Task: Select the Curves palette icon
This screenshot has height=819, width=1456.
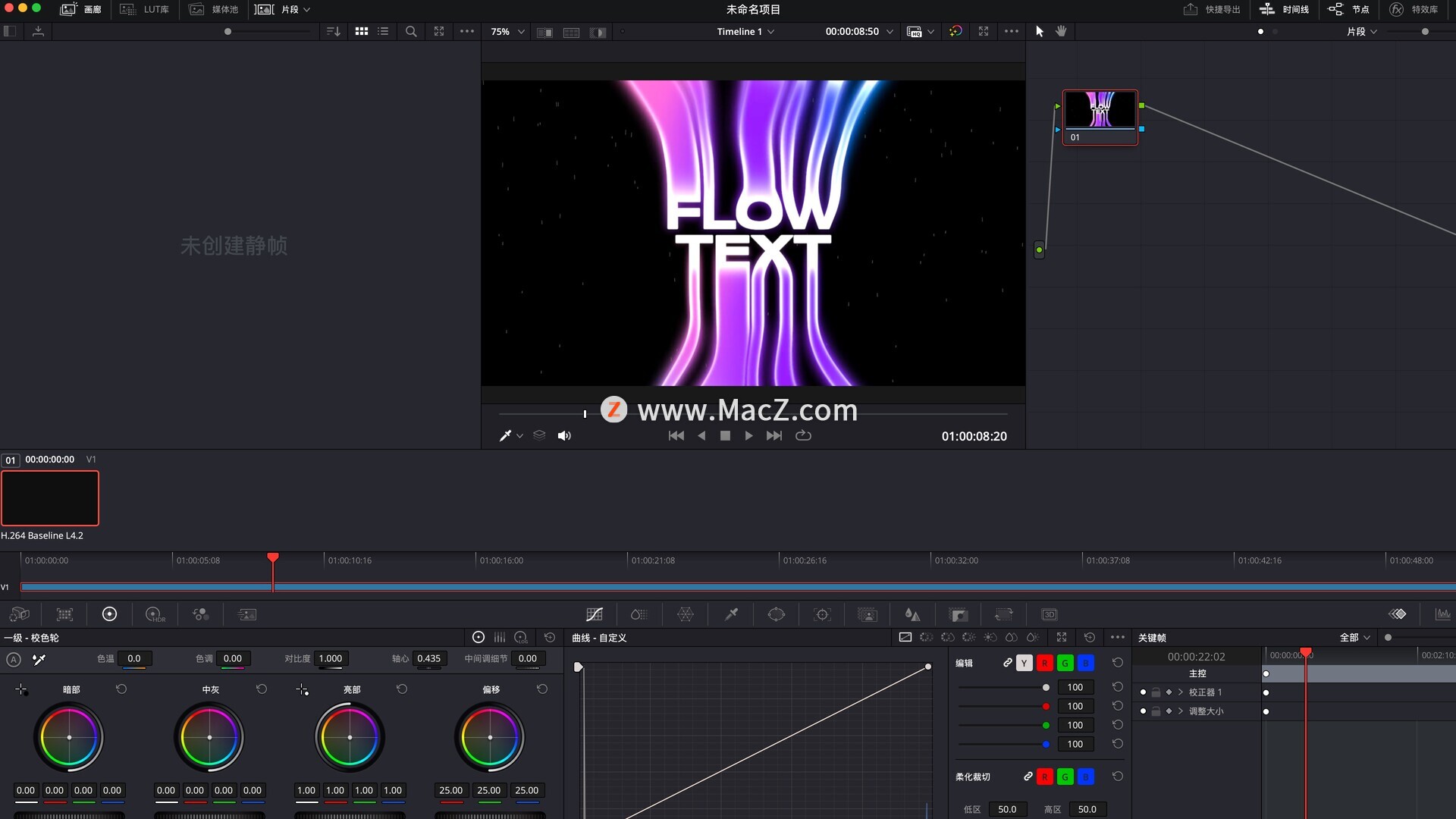Action: coord(595,614)
